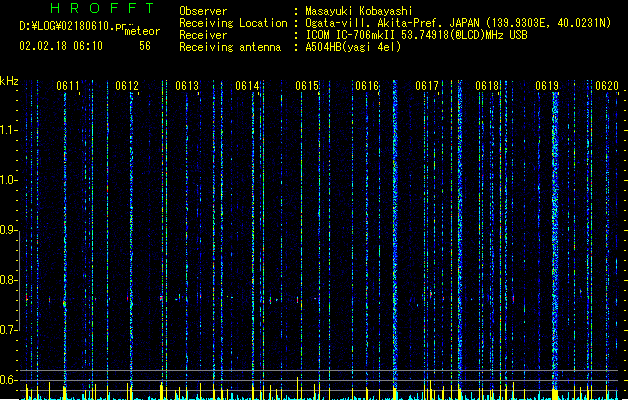Image resolution: width=629 pixels, height=400 pixels.
Task: Click the HROFFT title text
Action: [102, 8]
